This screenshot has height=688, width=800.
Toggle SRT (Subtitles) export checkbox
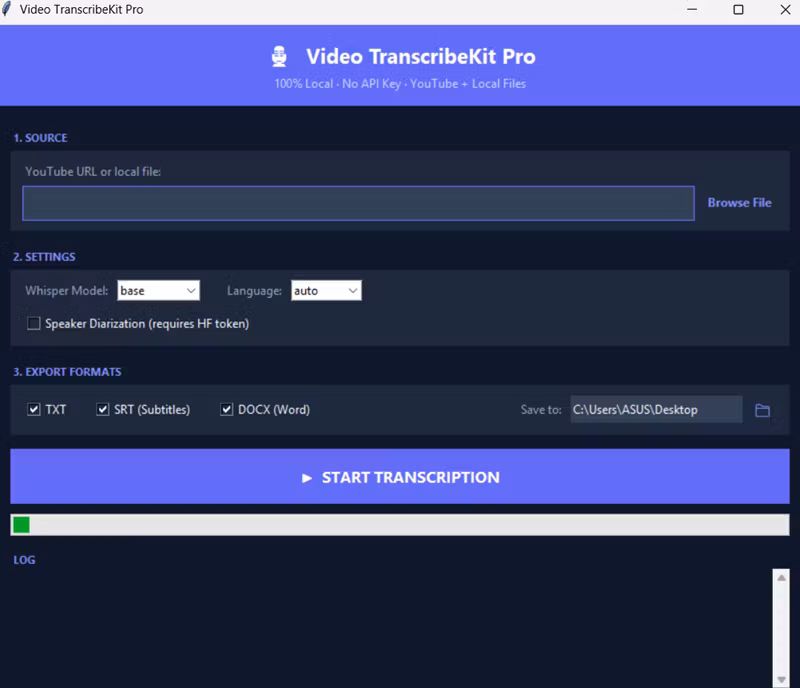(103, 409)
